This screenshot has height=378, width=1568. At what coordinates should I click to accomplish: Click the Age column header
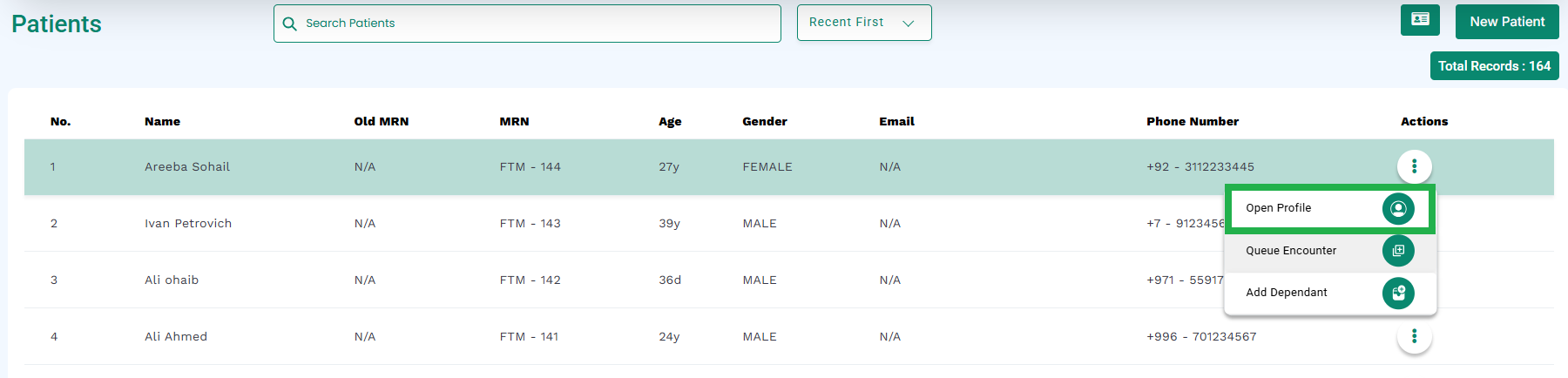pyautogui.click(x=670, y=122)
